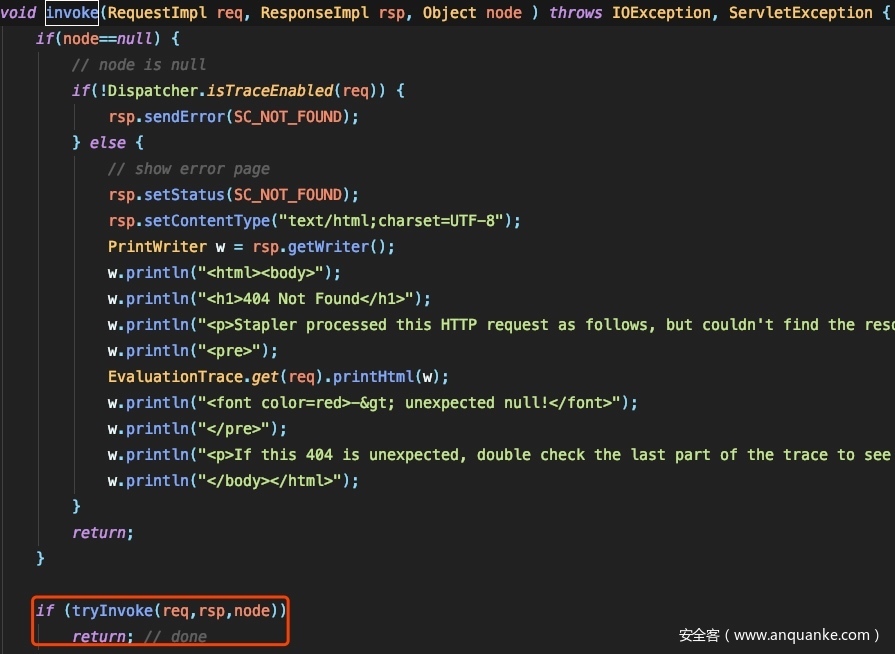The width and height of the screenshot is (895, 654).
Task: Click 'w.println("<pre>");' line
Action: (193, 350)
